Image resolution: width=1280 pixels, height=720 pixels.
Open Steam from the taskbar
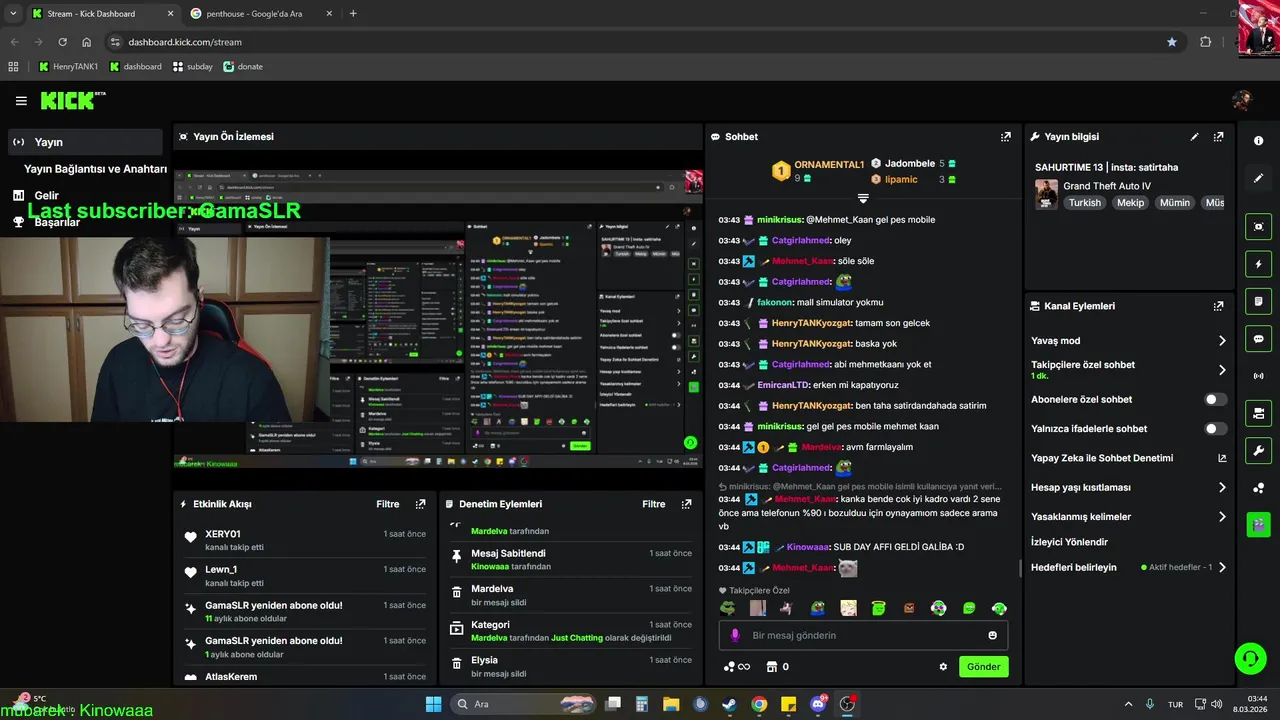pos(730,704)
